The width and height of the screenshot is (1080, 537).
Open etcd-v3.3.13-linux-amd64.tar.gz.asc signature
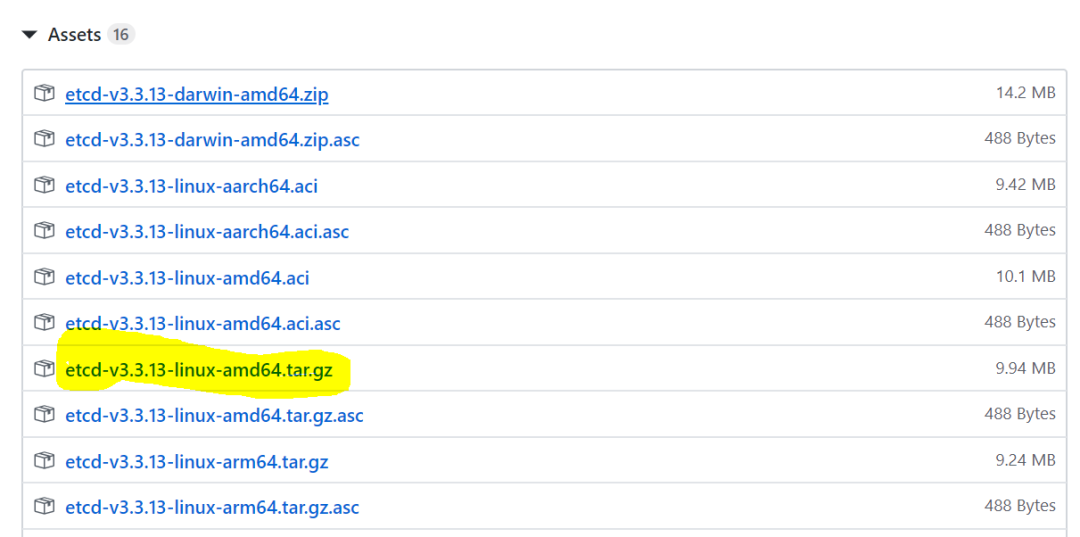click(x=214, y=416)
